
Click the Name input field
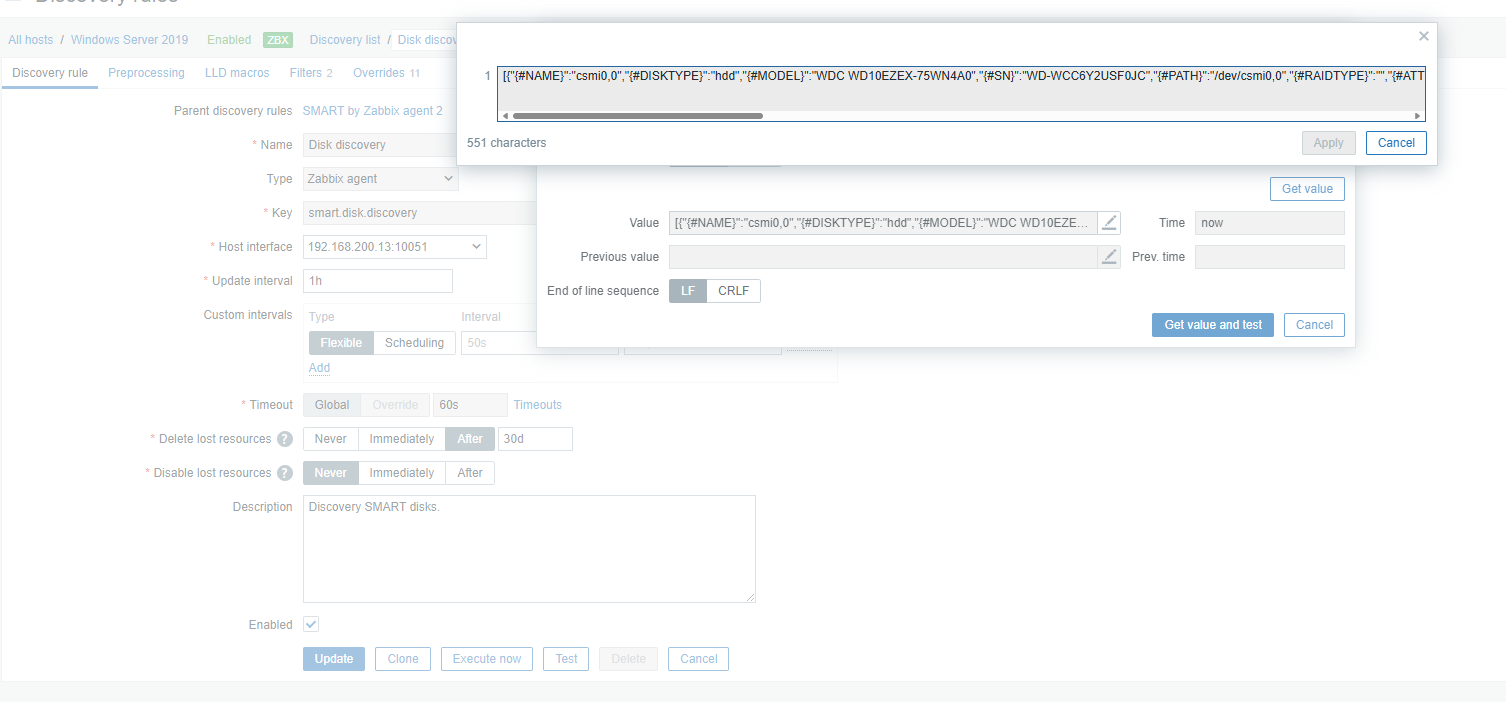point(379,145)
